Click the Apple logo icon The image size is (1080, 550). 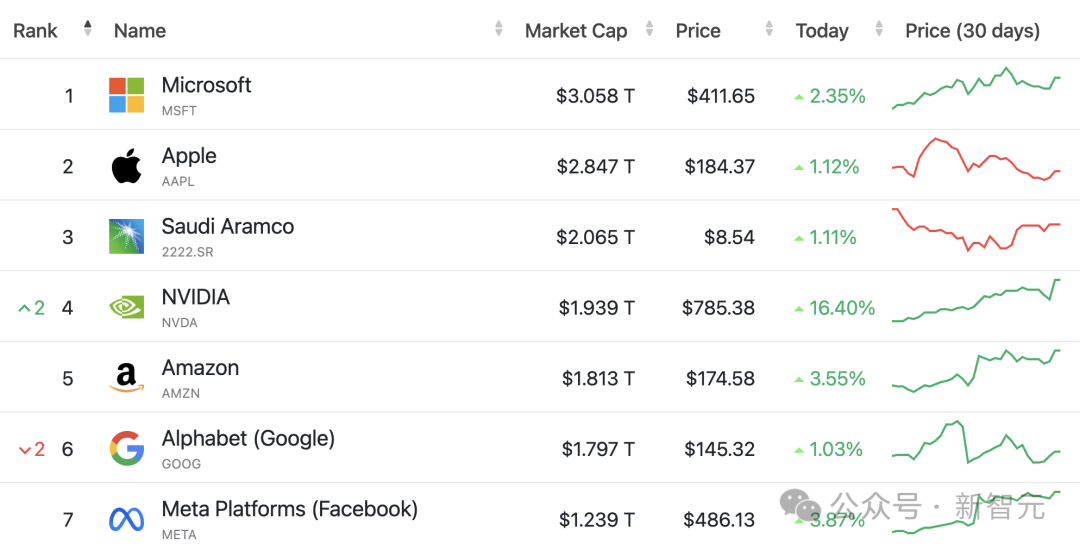pos(127,166)
